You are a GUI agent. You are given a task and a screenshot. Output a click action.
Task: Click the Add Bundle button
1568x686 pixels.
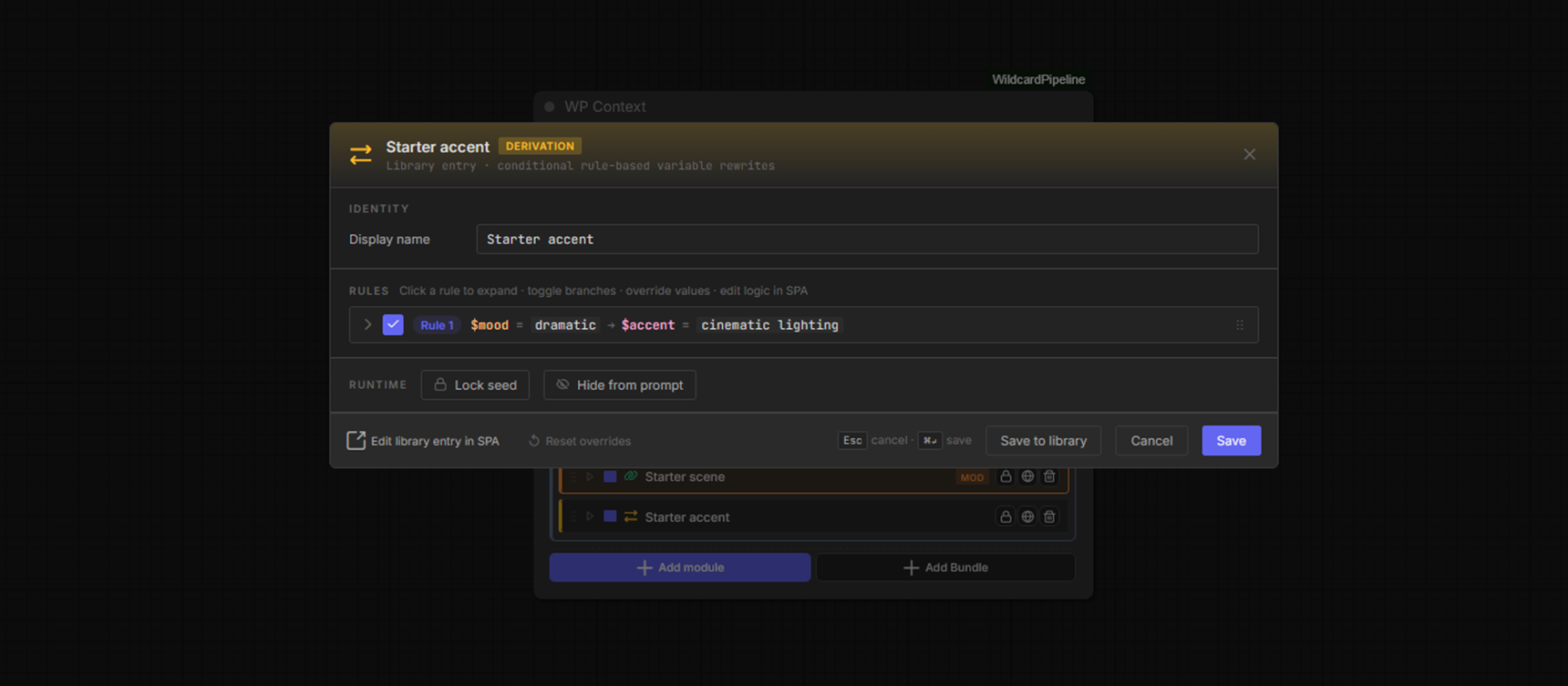point(945,568)
